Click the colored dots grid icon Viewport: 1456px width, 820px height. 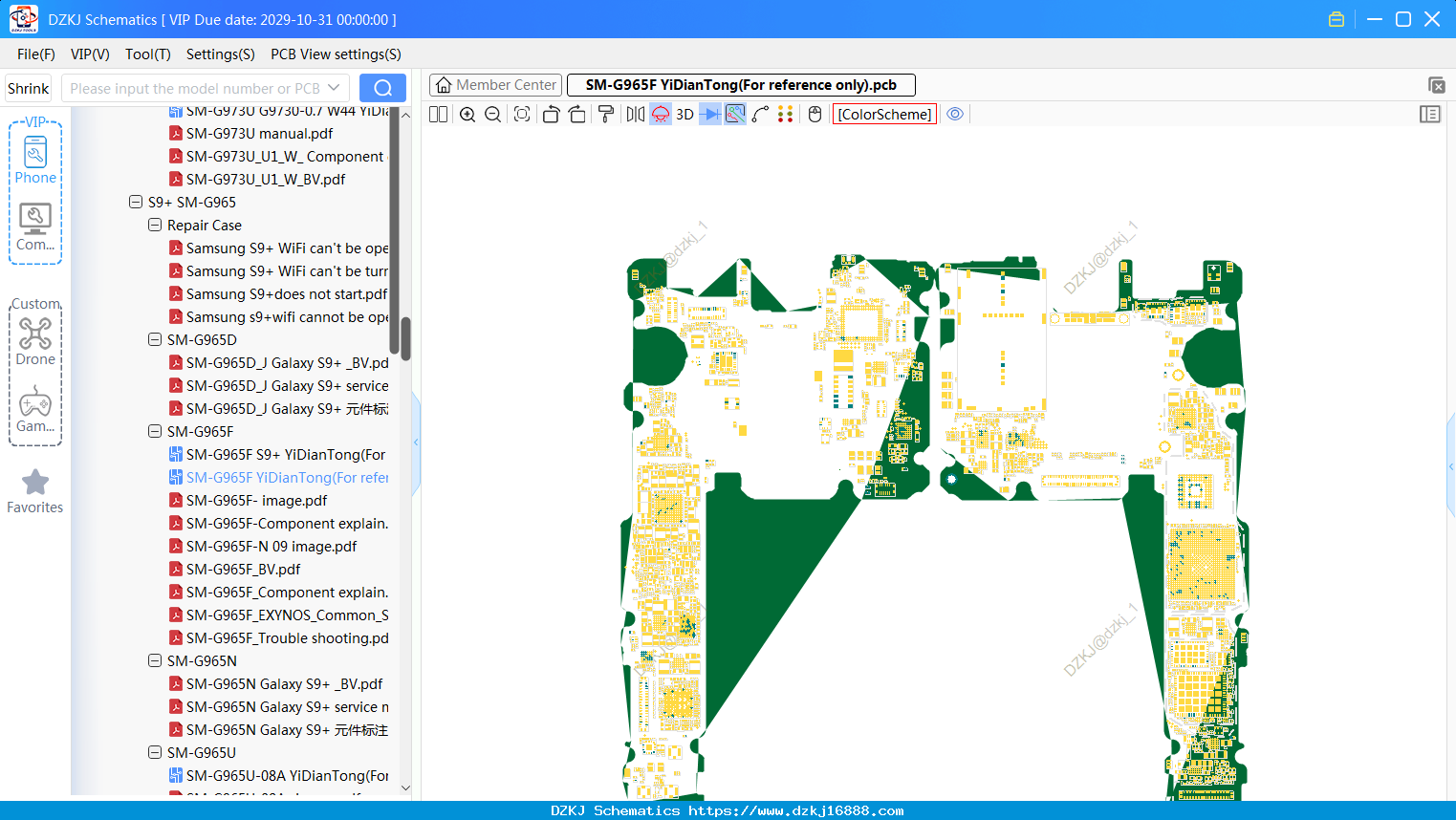coord(786,115)
